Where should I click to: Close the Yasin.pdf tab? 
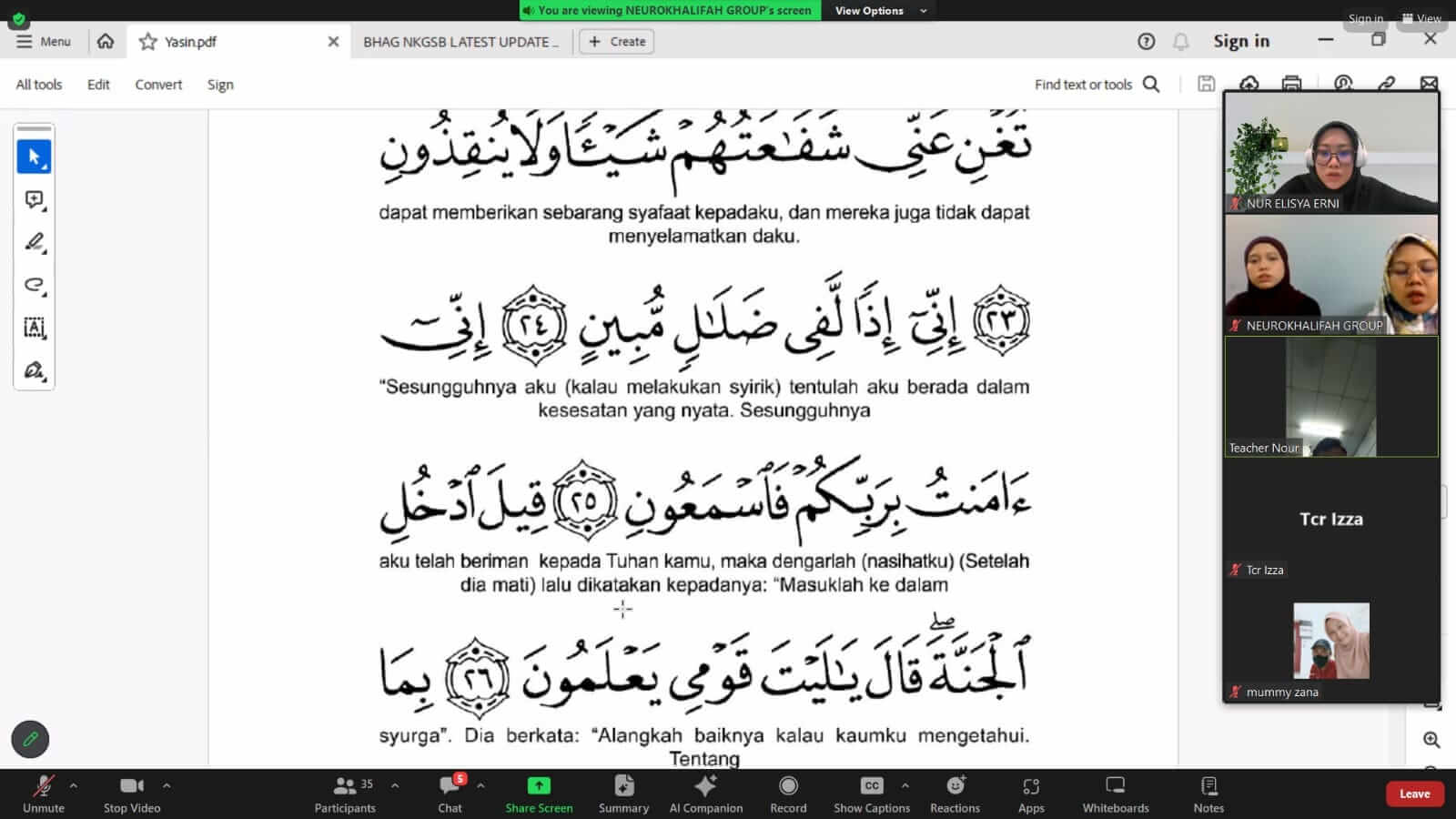point(333,42)
